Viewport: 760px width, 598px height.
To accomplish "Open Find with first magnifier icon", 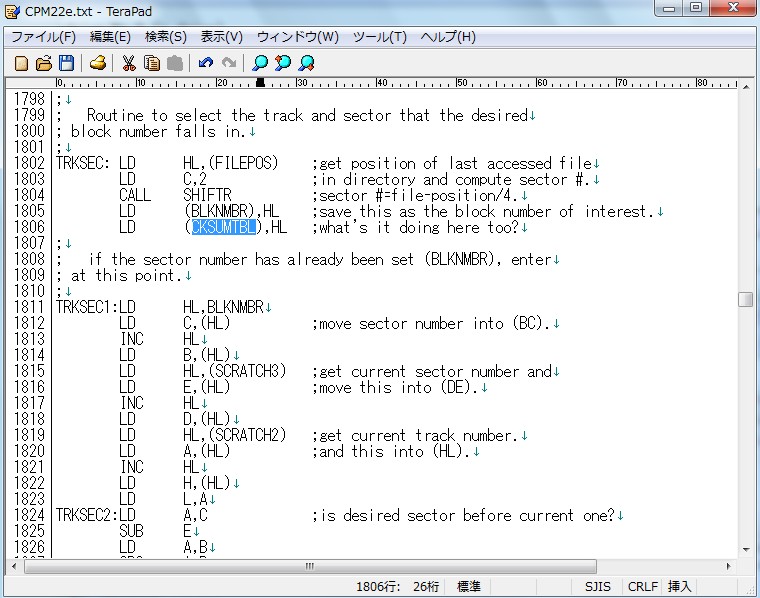I will tap(260, 63).
